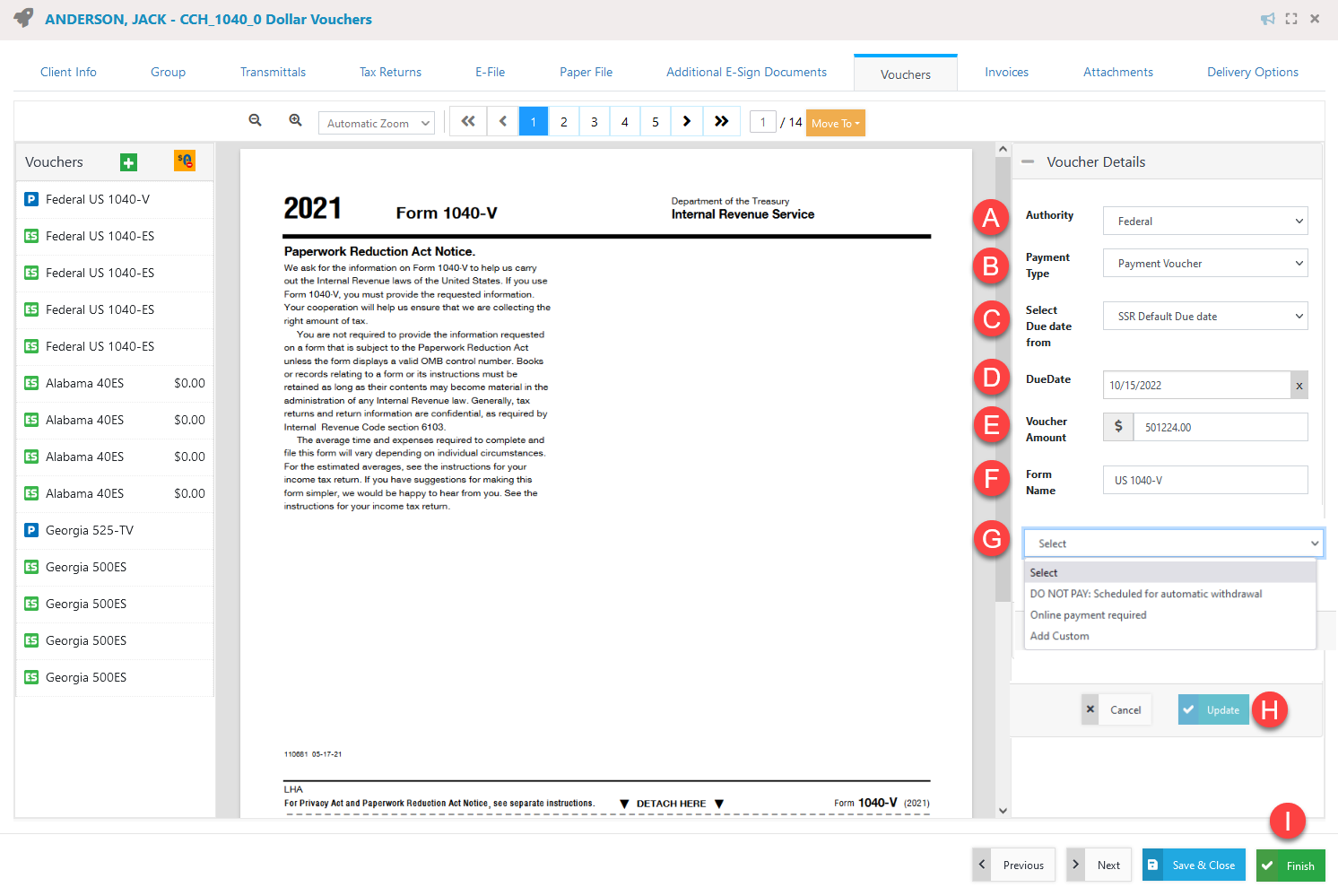
Task: Zoom in on the form preview
Action: [295, 119]
